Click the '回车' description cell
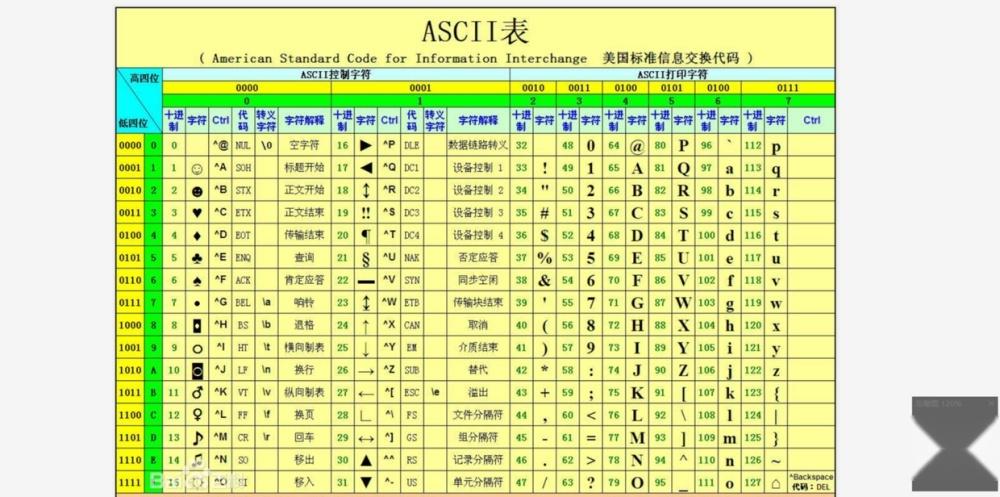Image resolution: width=1000 pixels, height=497 pixels. [x=304, y=438]
